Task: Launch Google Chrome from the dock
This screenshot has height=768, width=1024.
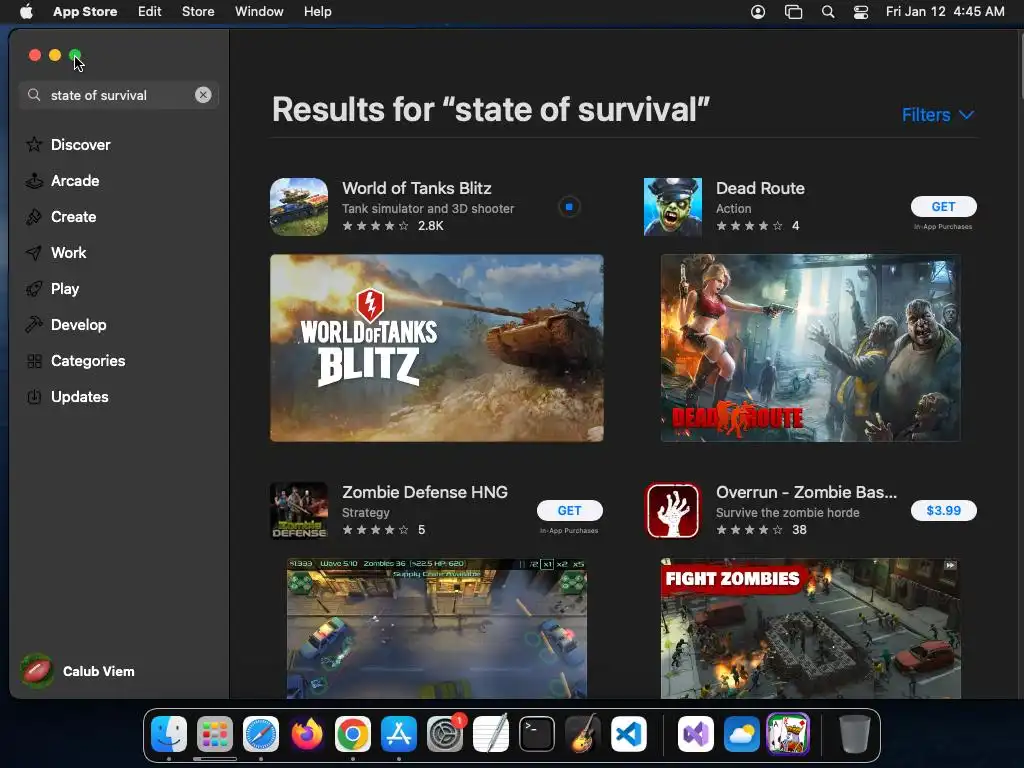Action: [x=353, y=734]
